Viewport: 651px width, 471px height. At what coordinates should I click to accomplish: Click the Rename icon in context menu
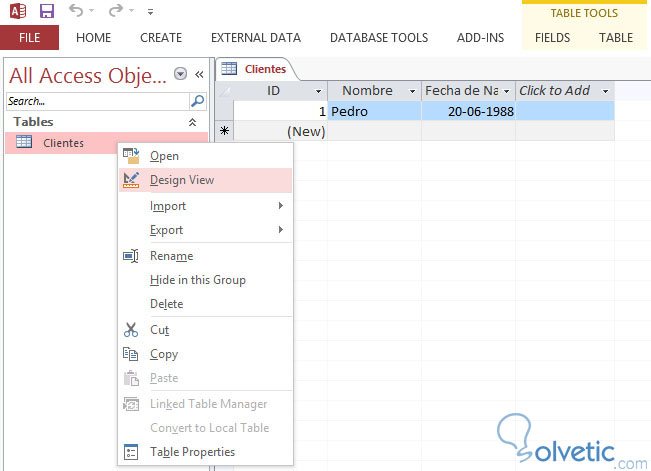(131, 256)
